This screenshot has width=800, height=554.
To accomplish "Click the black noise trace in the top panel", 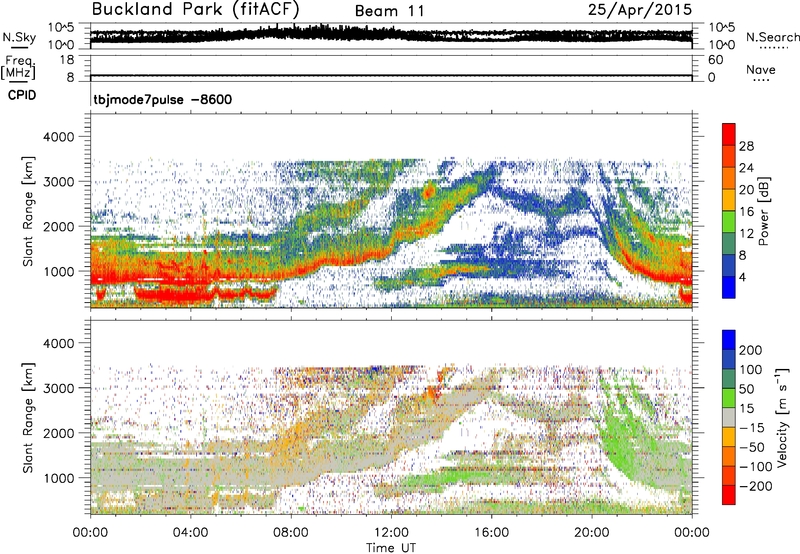I will 391,35.
